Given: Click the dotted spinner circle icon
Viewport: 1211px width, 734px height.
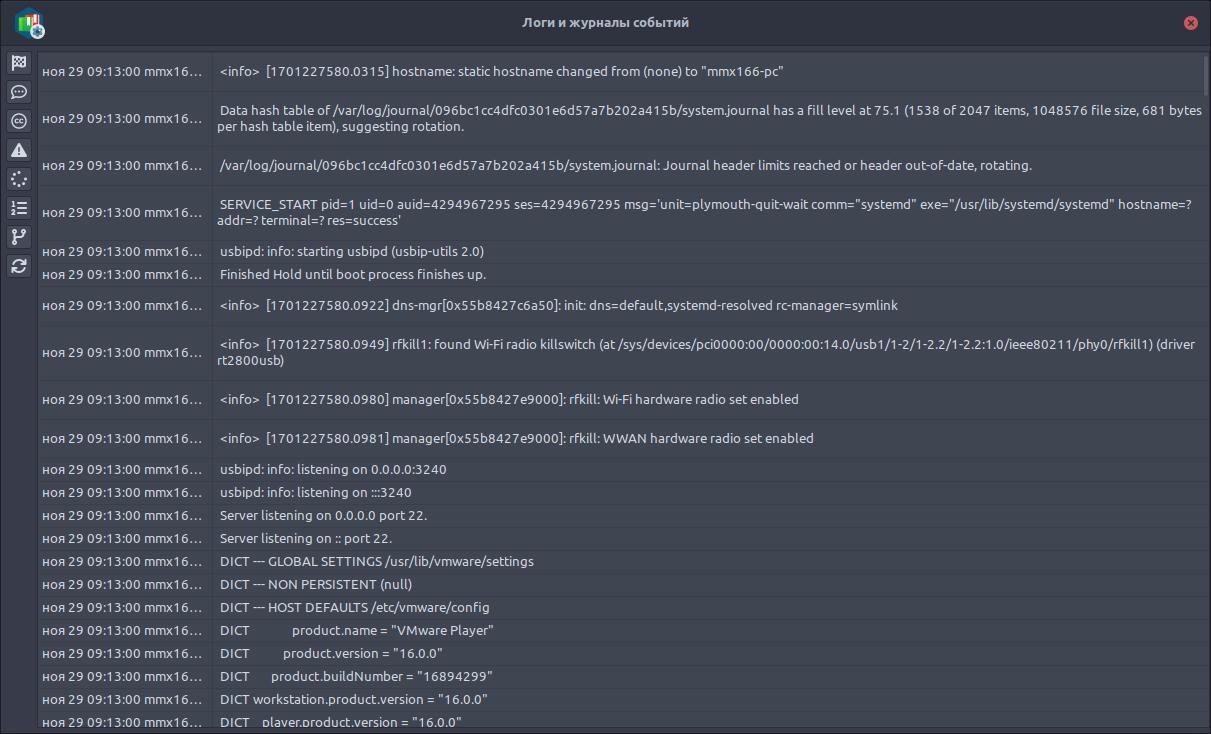Looking at the screenshot, I should coord(19,179).
